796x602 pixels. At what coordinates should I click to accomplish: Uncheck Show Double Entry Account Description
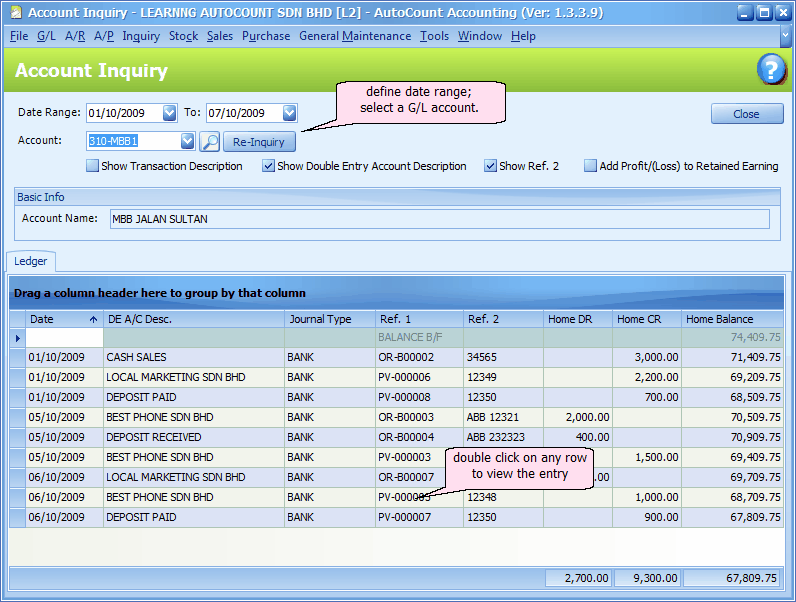(268, 166)
